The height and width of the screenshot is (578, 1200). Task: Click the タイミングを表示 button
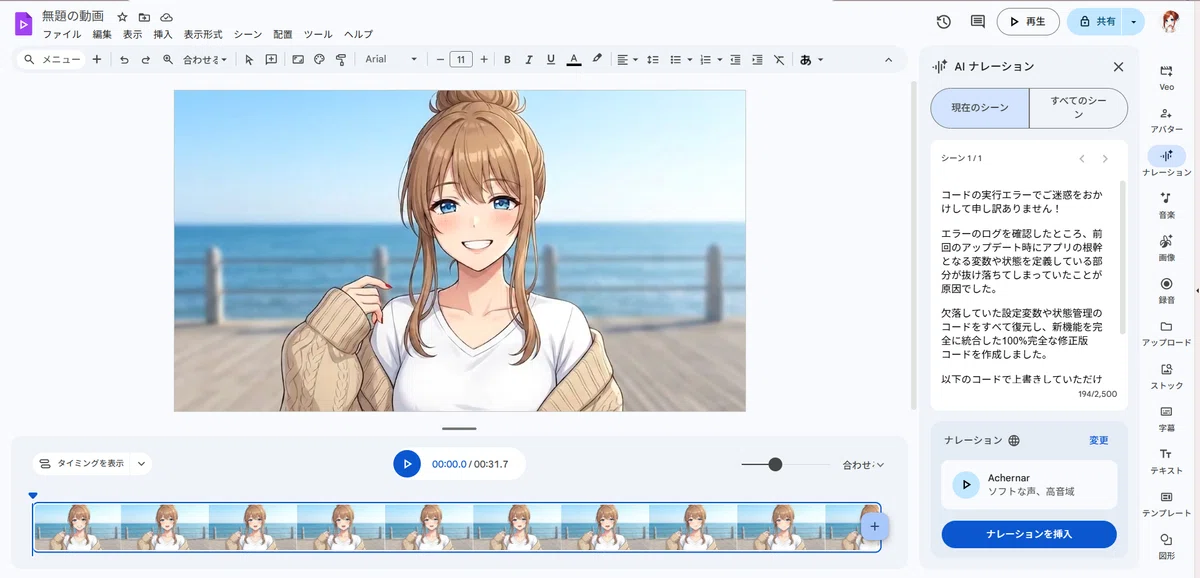pyautogui.click(x=81, y=463)
